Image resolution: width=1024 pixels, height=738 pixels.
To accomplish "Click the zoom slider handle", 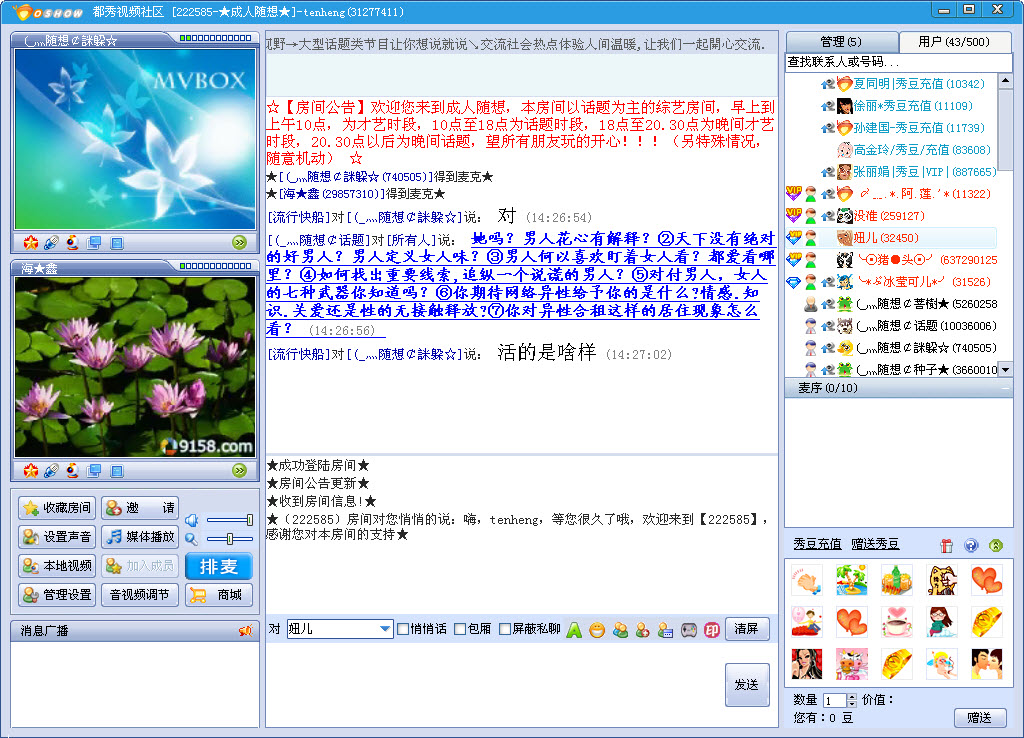I will coord(229,539).
